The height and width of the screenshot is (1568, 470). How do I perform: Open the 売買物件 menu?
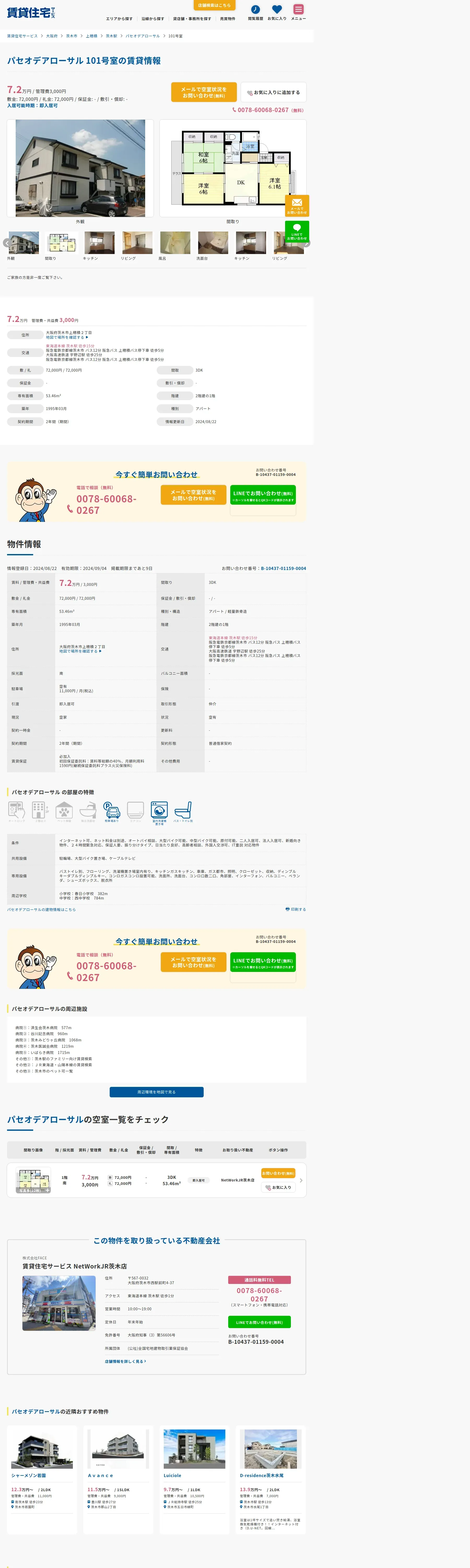pos(227,19)
